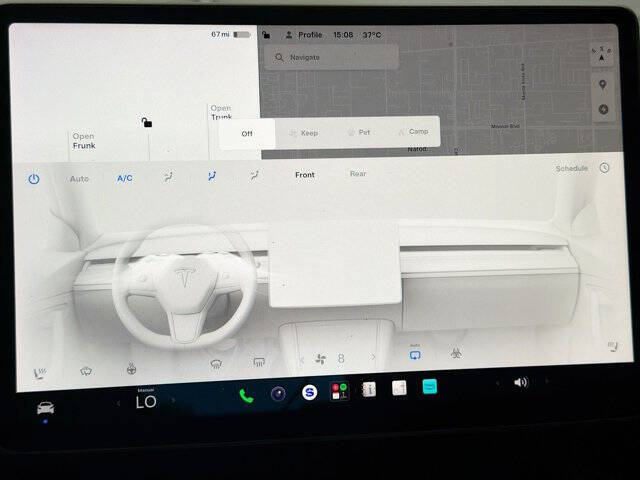
Task: Tap the battery range indicator
Action: click(x=230, y=35)
